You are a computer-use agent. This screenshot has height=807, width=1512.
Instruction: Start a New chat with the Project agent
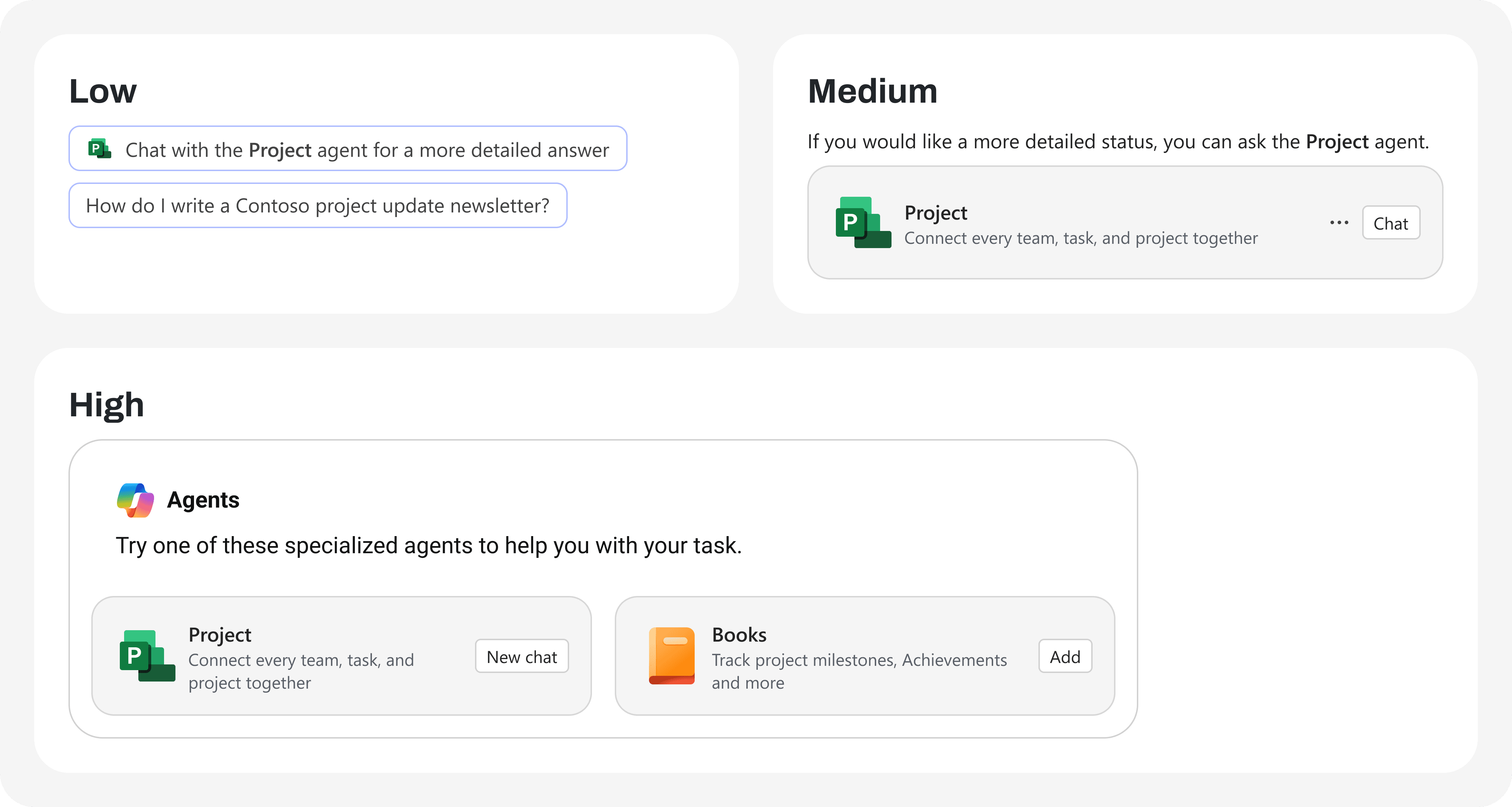pyautogui.click(x=521, y=656)
